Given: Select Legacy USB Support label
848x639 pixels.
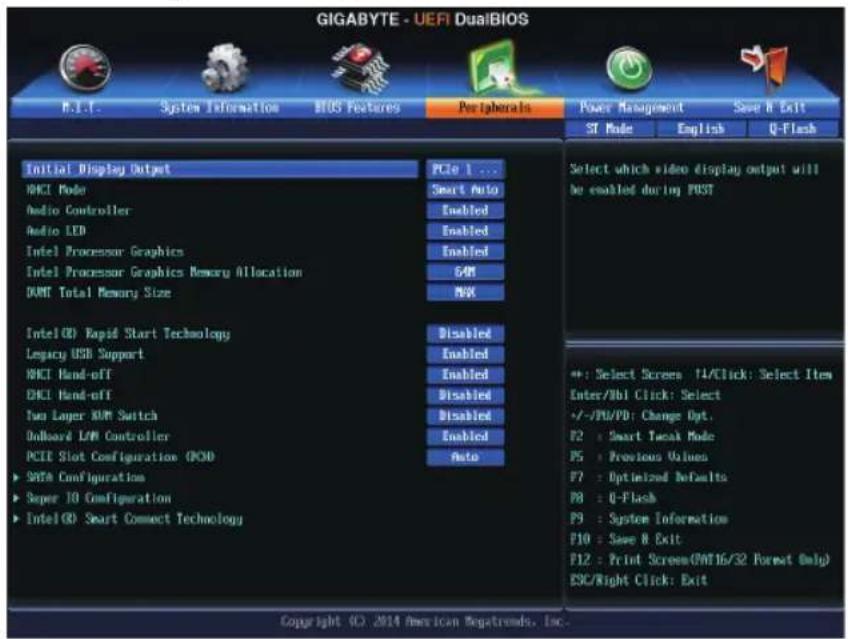Looking at the screenshot, I should (85, 354).
